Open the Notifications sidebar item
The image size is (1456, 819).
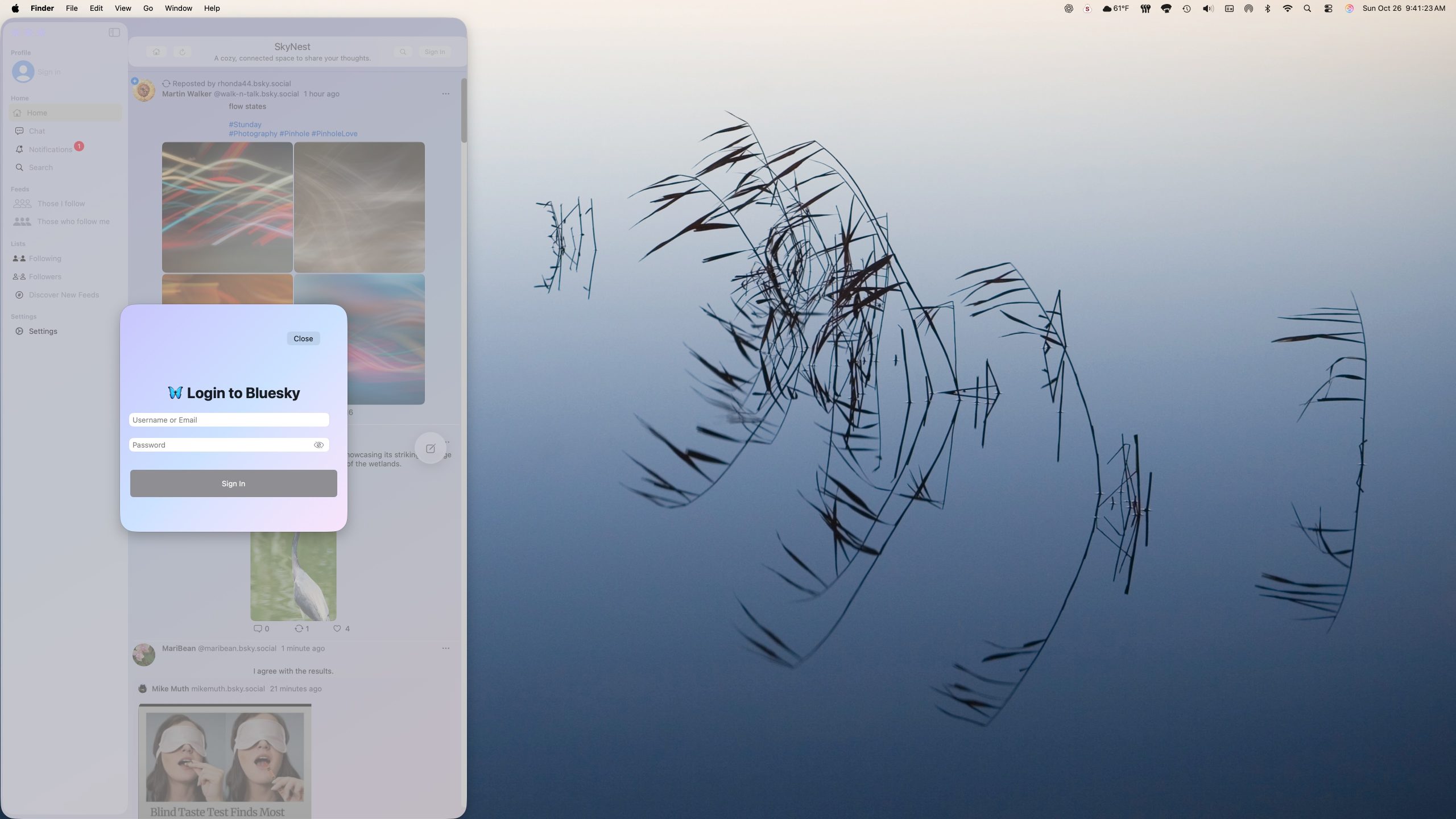coord(50,149)
